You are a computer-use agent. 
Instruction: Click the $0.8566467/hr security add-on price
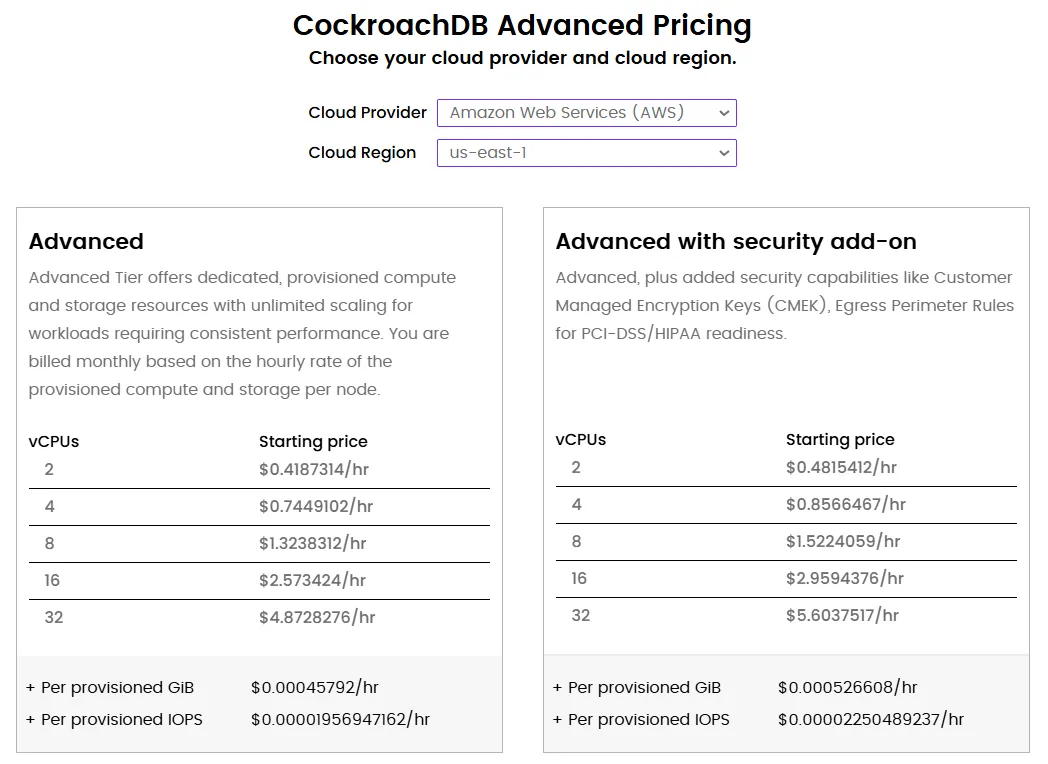pos(845,504)
